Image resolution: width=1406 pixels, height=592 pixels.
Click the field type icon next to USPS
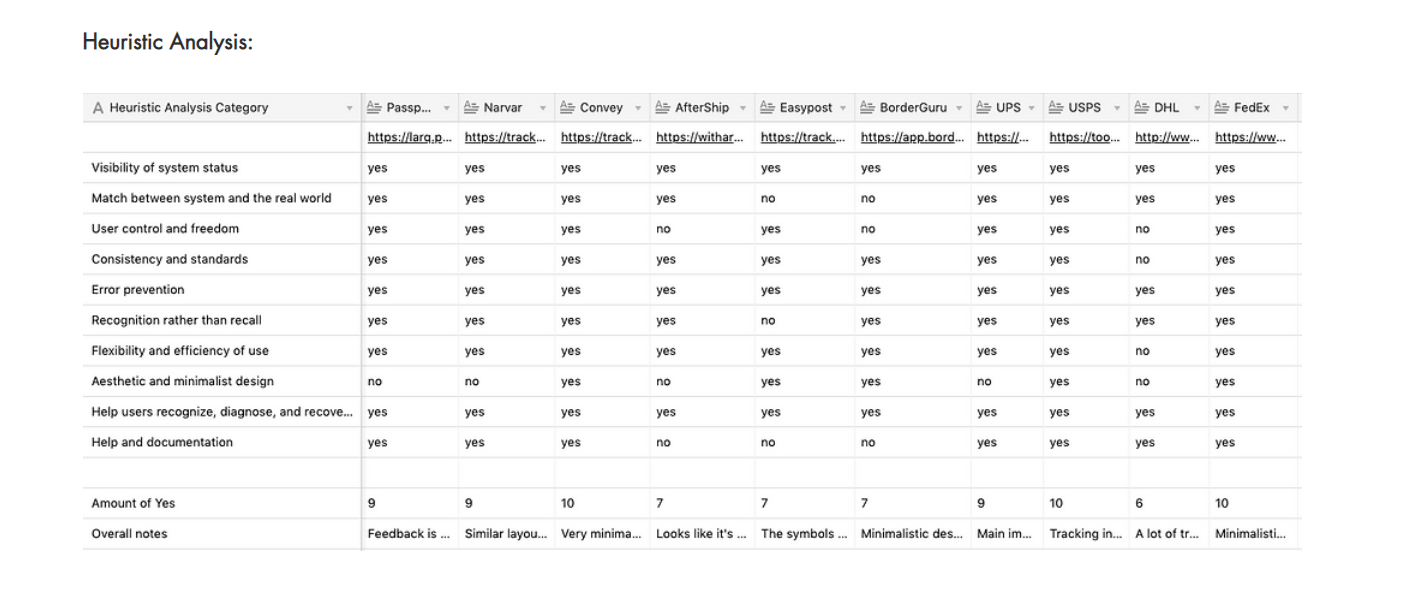pyautogui.click(x=1056, y=108)
